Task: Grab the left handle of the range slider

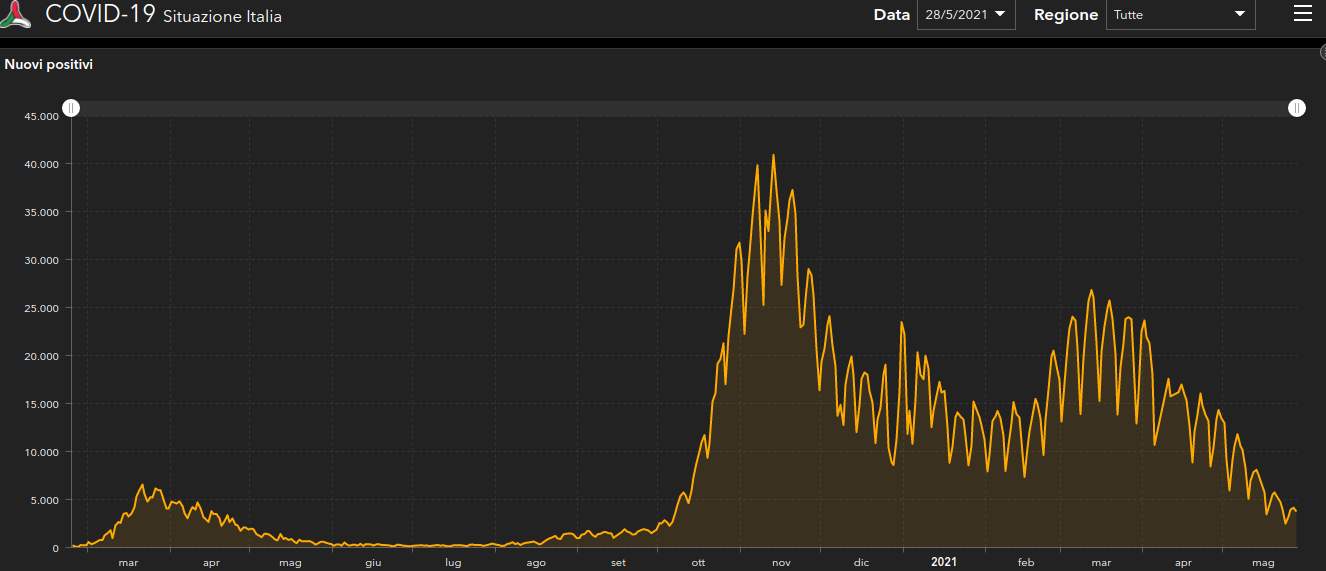Action: pyautogui.click(x=71, y=108)
